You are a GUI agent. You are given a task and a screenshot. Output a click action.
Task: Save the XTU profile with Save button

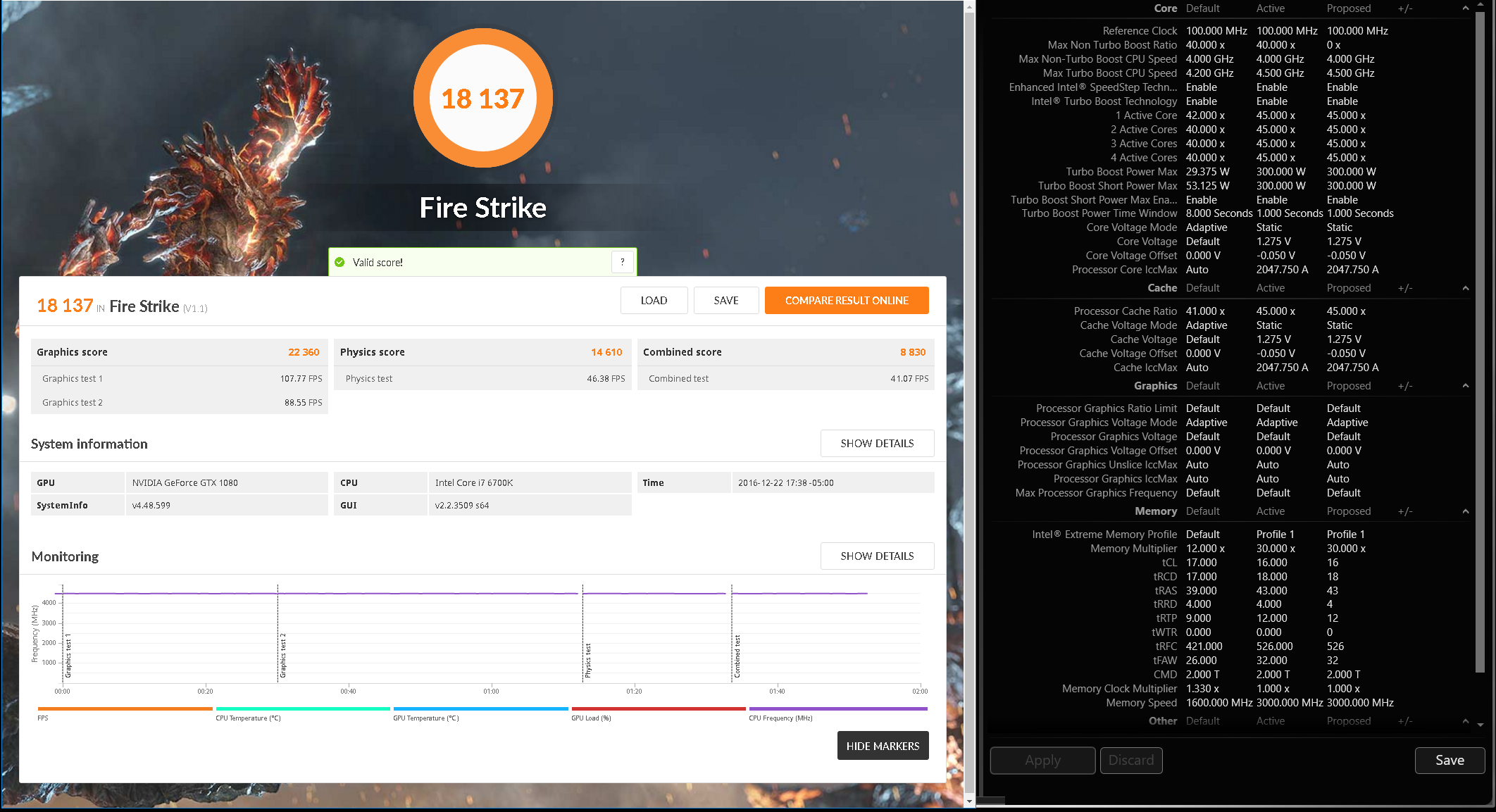1450,760
